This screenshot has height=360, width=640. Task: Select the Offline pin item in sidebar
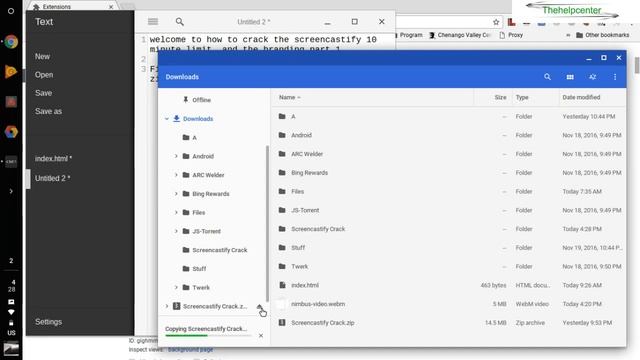tap(197, 100)
